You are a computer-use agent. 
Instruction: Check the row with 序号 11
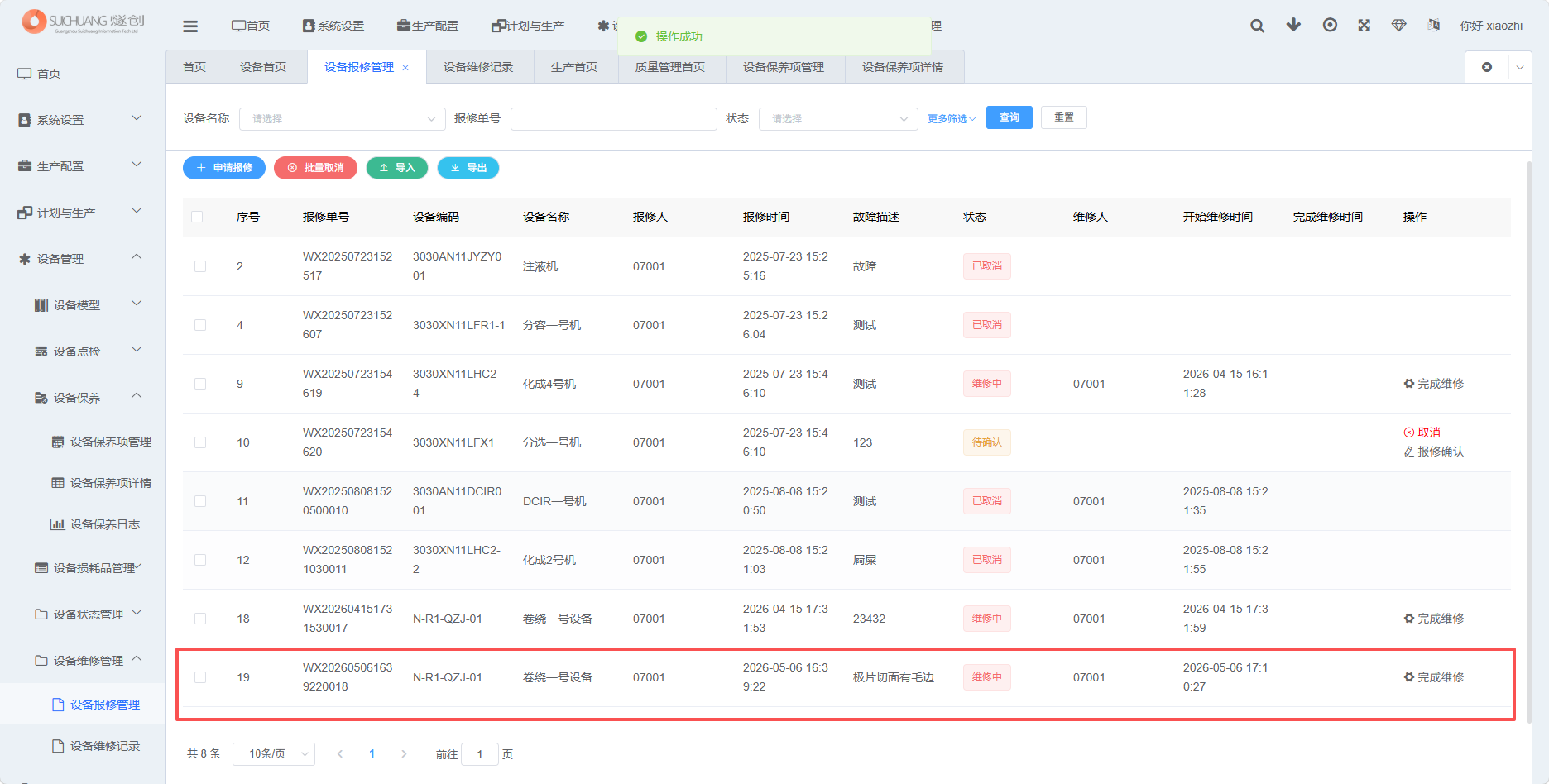200,501
